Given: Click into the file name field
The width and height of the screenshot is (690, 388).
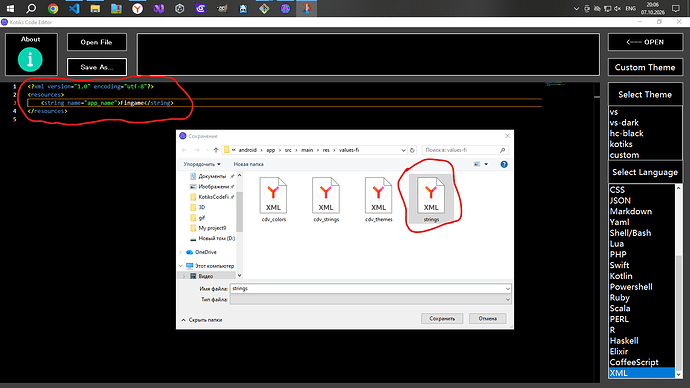Looking at the screenshot, I should 367,289.
